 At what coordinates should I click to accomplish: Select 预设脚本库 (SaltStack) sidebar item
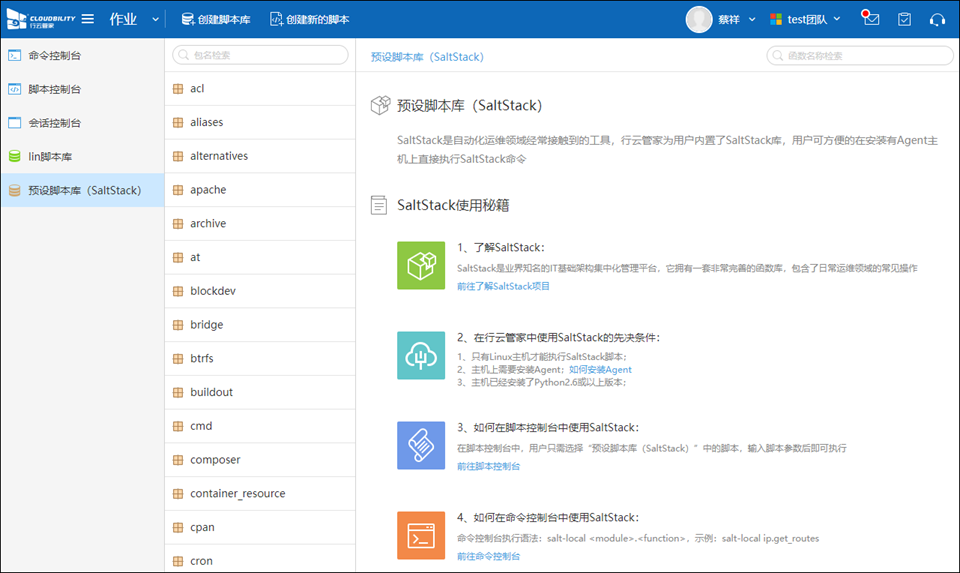click(x=83, y=190)
